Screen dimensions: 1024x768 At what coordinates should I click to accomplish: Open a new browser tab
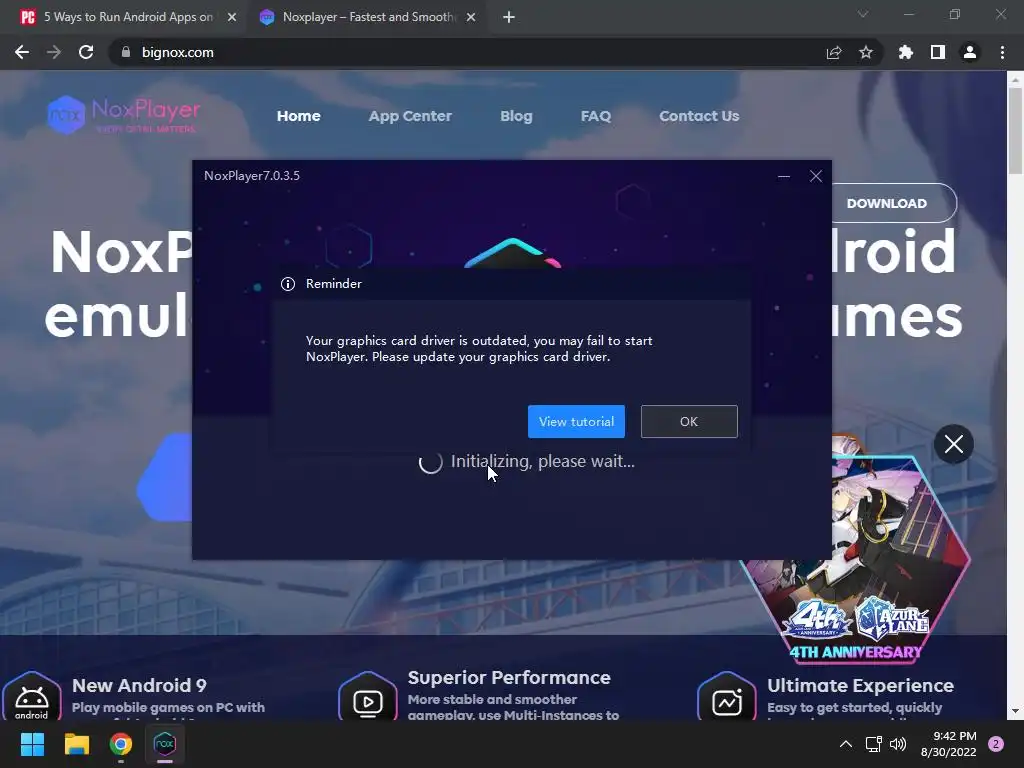(x=509, y=17)
